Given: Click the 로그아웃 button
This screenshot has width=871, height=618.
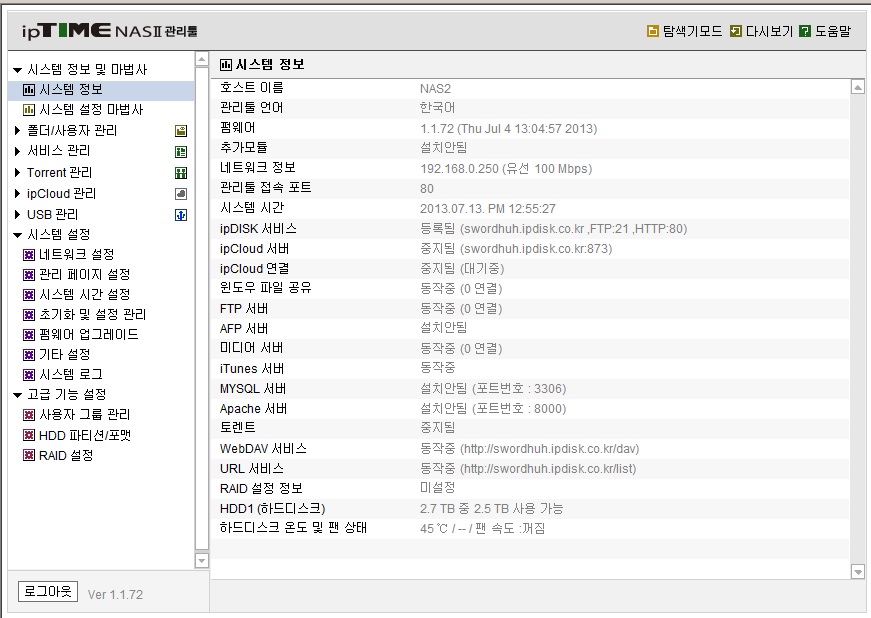Looking at the screenshot, I should (x=48, y=591).
